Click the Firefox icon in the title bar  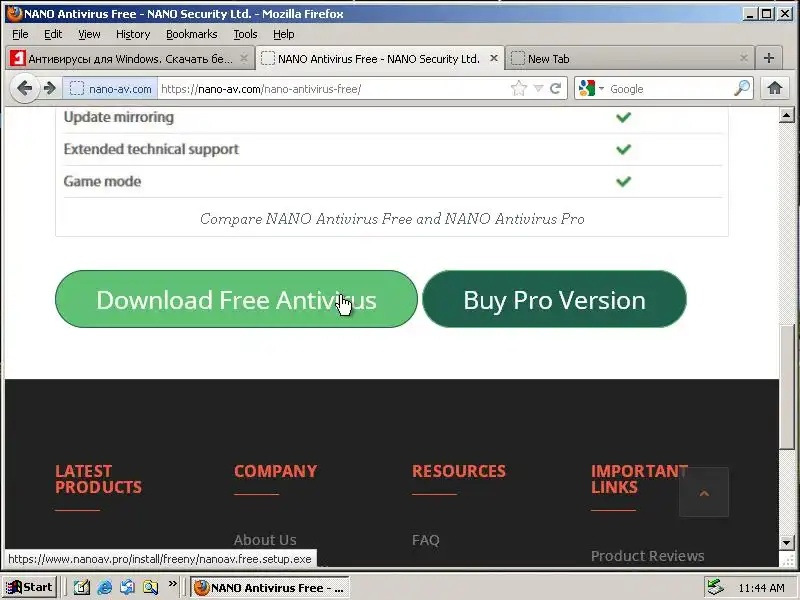click(x=15, y=13)
